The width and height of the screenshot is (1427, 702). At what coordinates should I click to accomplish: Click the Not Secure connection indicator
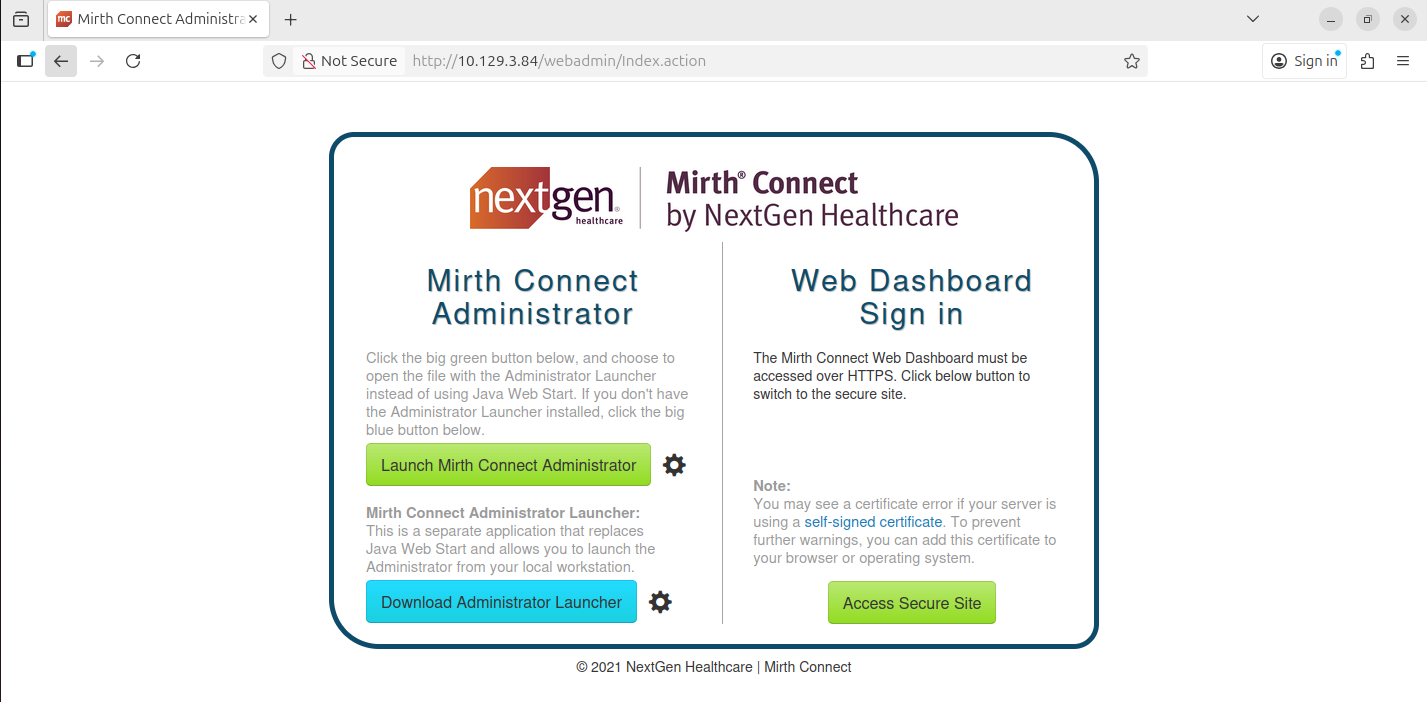pos(350,61)
